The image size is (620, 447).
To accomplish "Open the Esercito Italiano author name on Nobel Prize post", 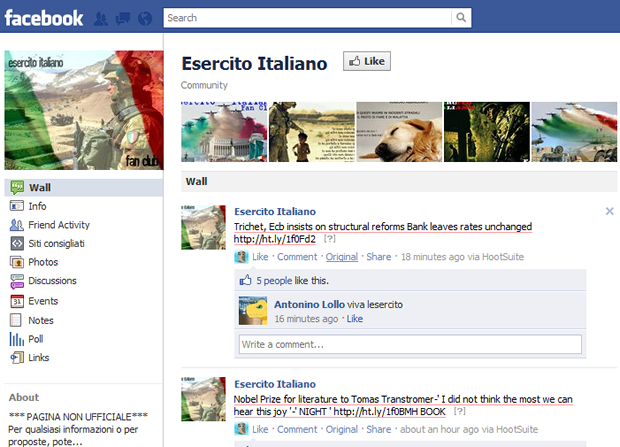I will point(275,384).
